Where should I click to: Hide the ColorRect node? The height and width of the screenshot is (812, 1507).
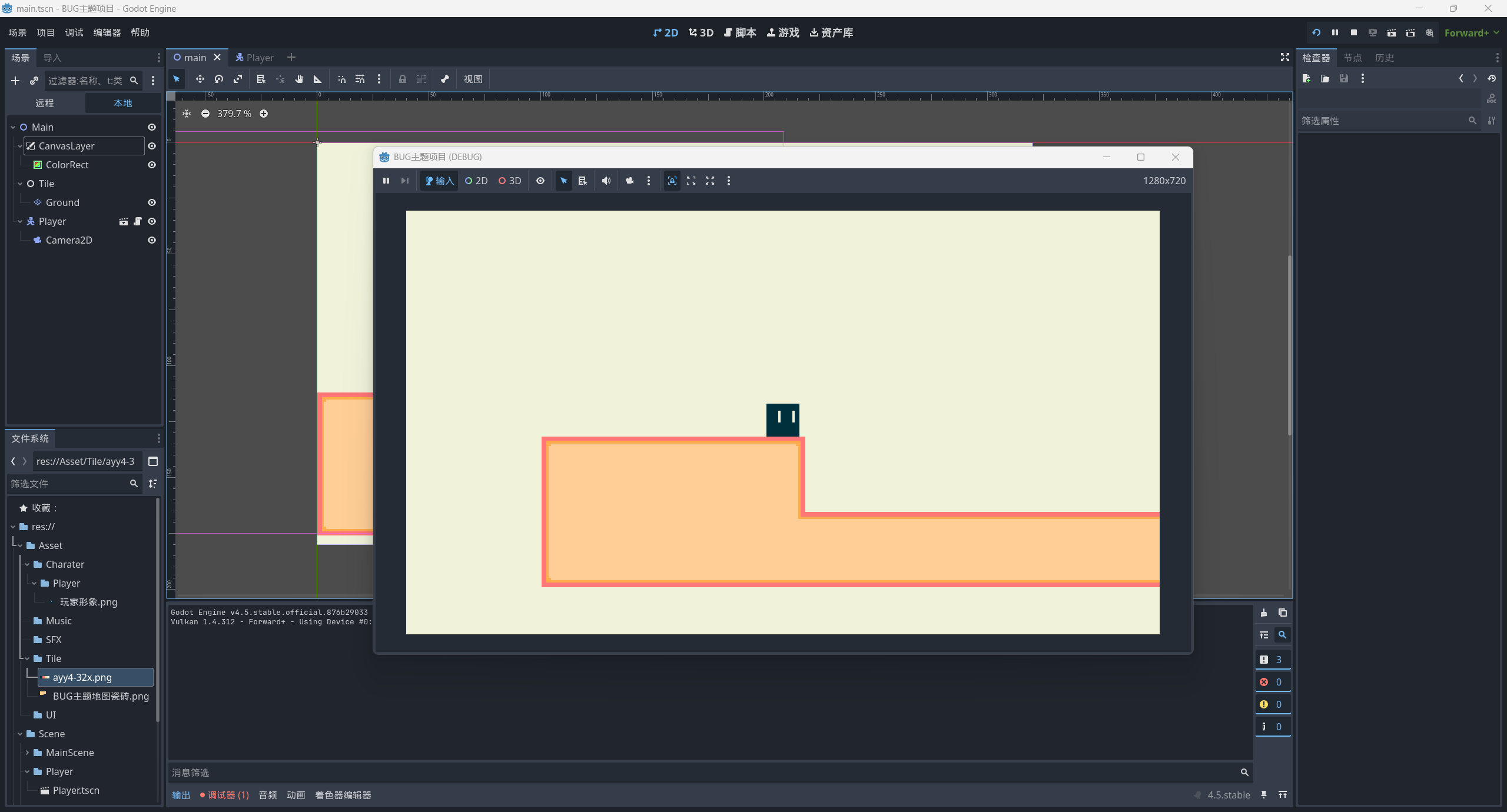(x=152, y=165)
